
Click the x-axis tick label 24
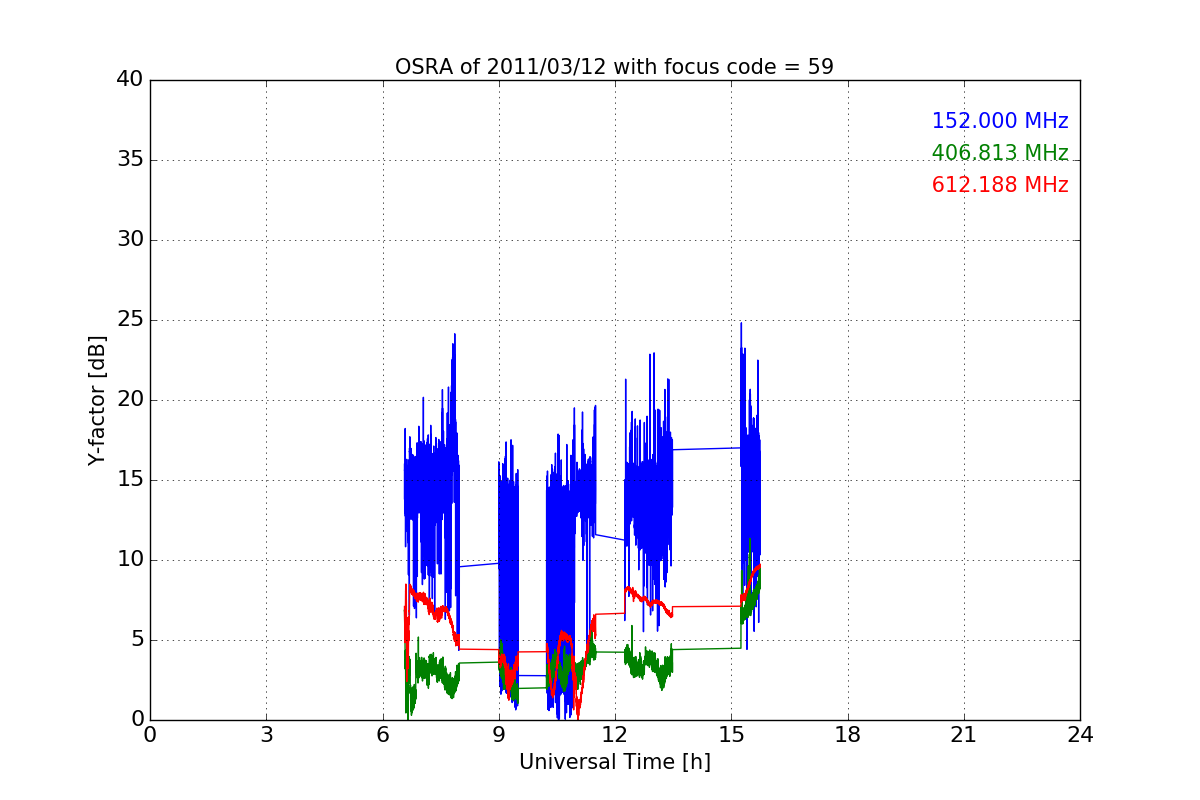1080,735
